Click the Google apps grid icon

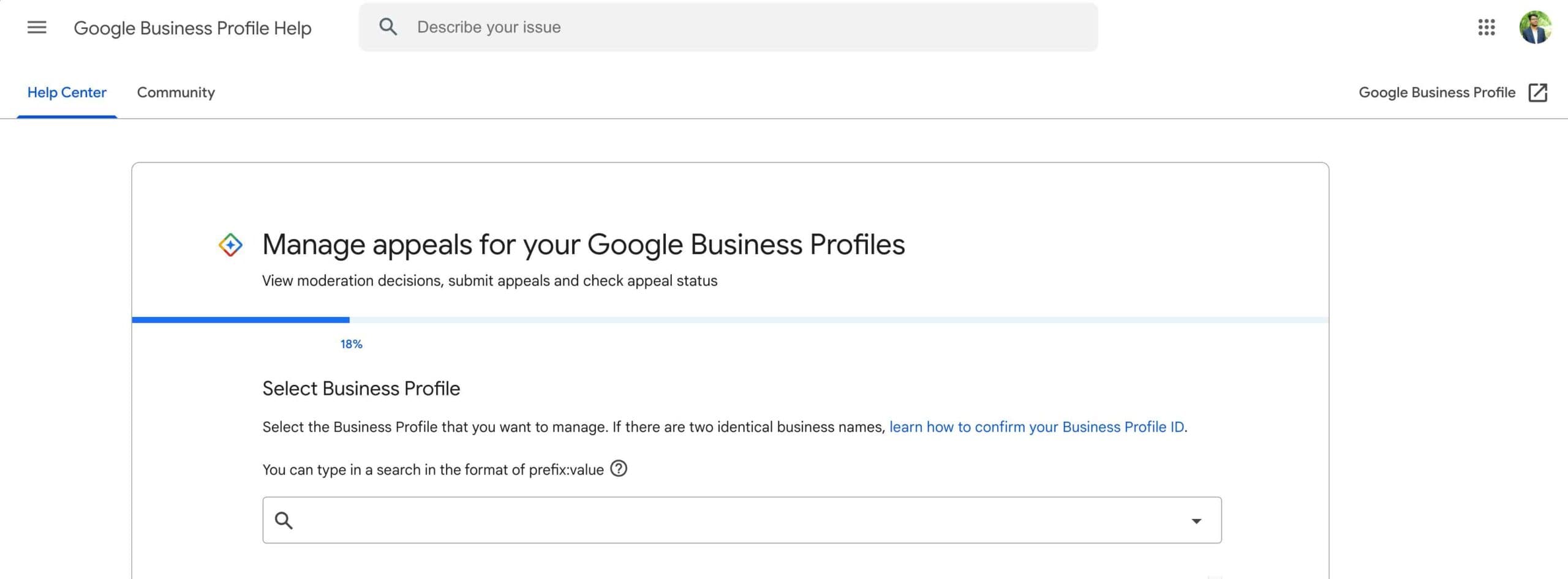[1486, 28]
